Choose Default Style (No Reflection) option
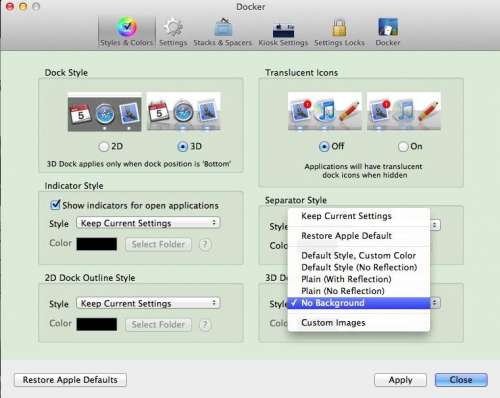500x398 pixels. (359, 267)
